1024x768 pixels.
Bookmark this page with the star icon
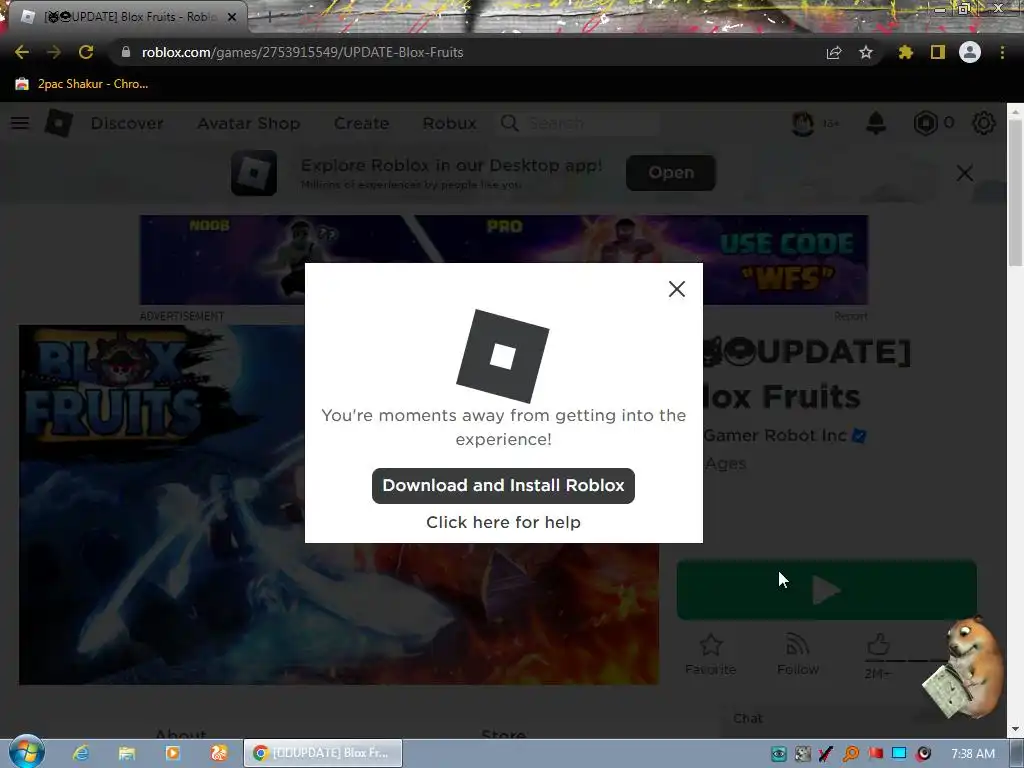pyautogui.click(x=866, y=52)
